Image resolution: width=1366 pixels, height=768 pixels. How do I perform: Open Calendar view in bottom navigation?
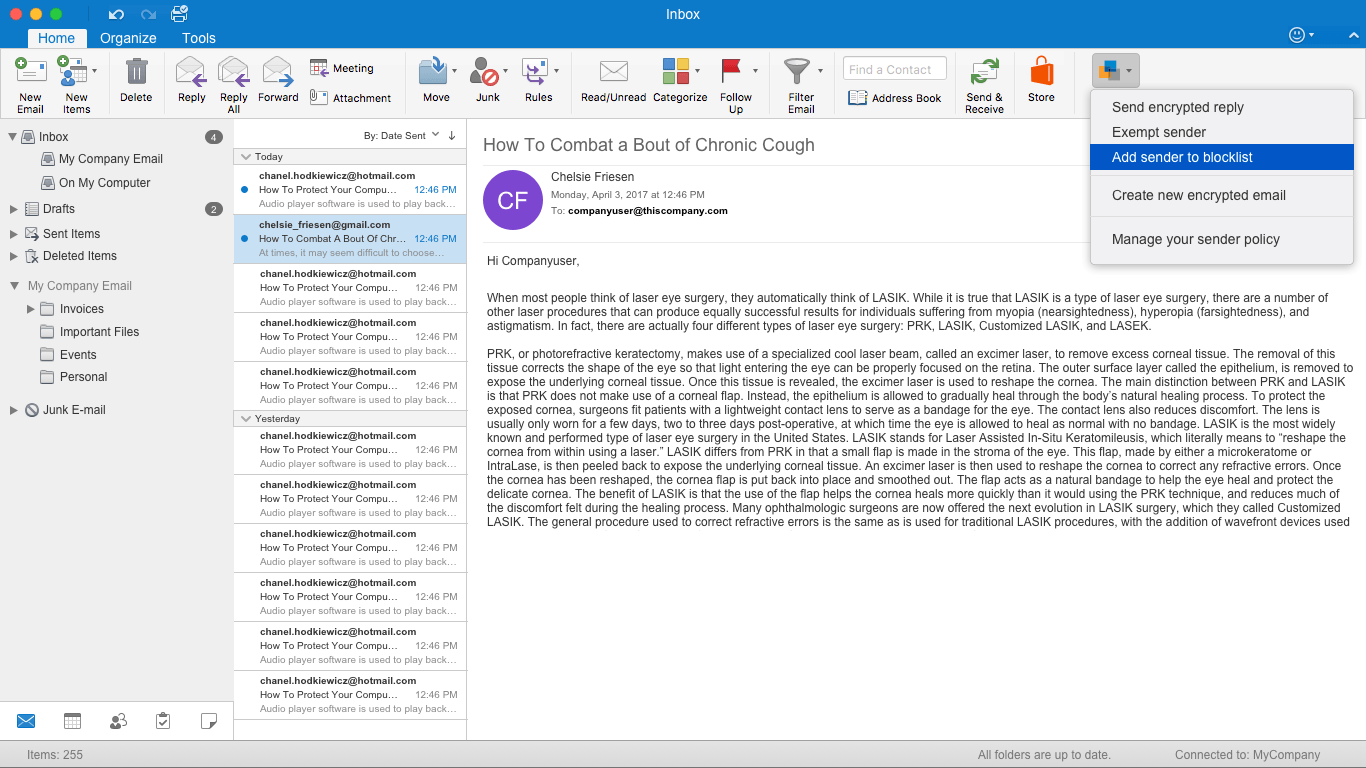72,721
